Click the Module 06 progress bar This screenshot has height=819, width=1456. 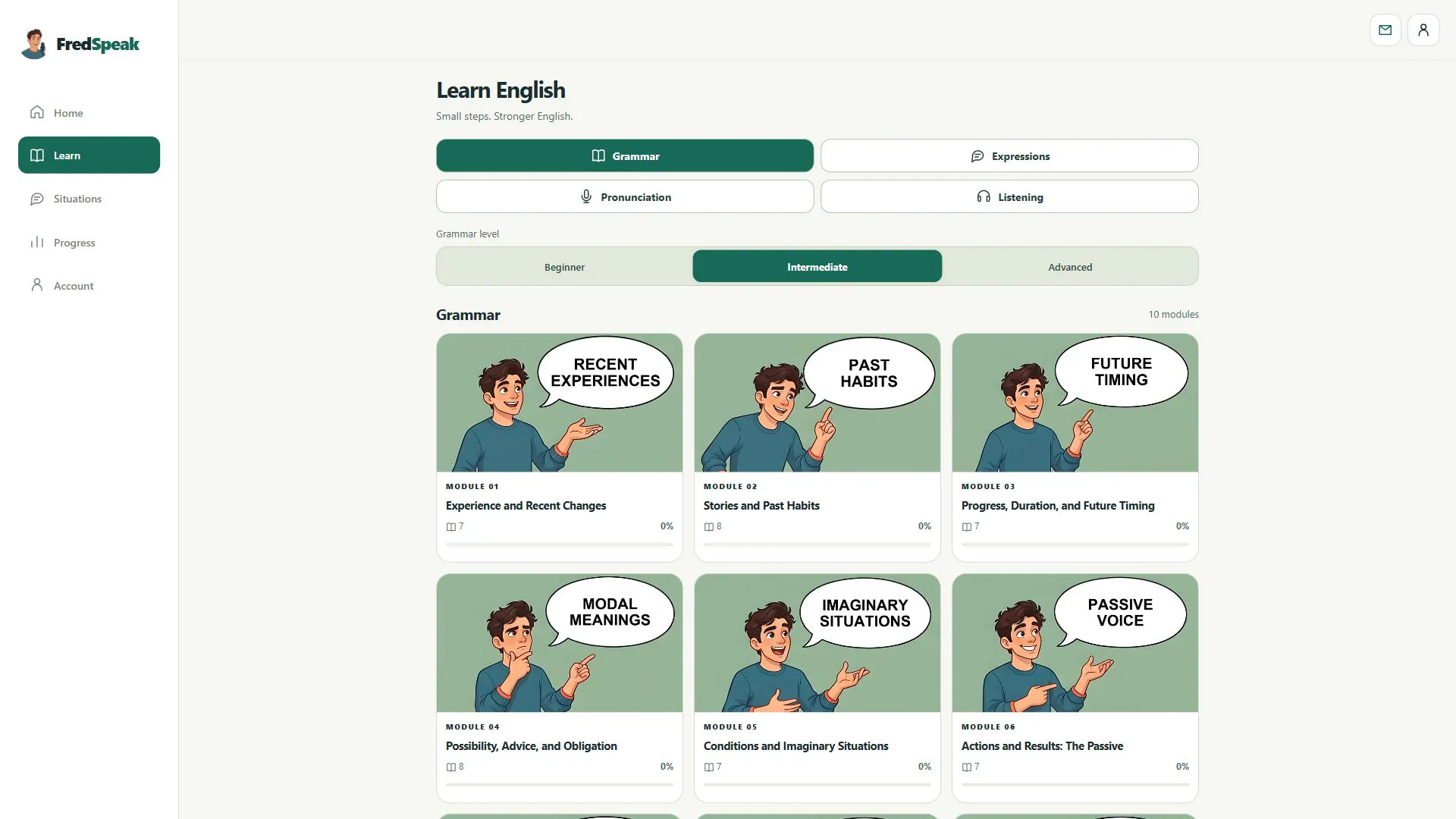pos(1075,785)
